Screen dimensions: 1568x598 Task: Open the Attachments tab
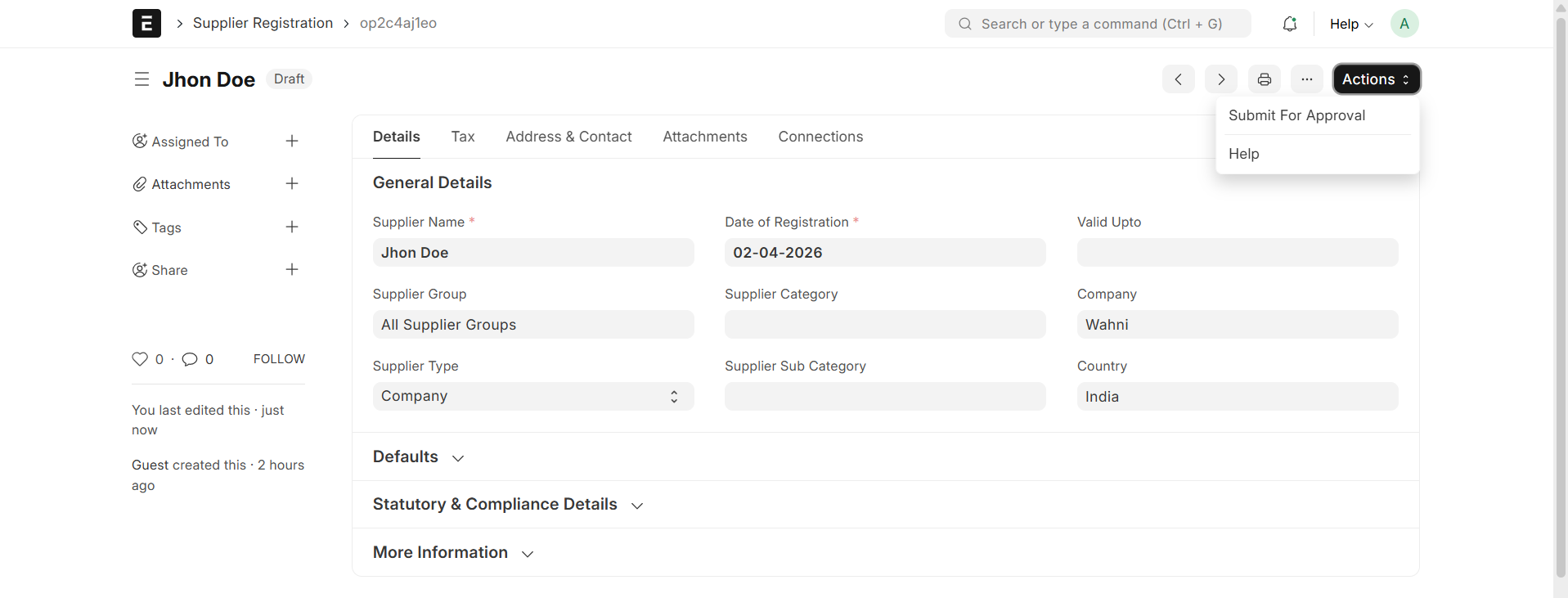705,137
